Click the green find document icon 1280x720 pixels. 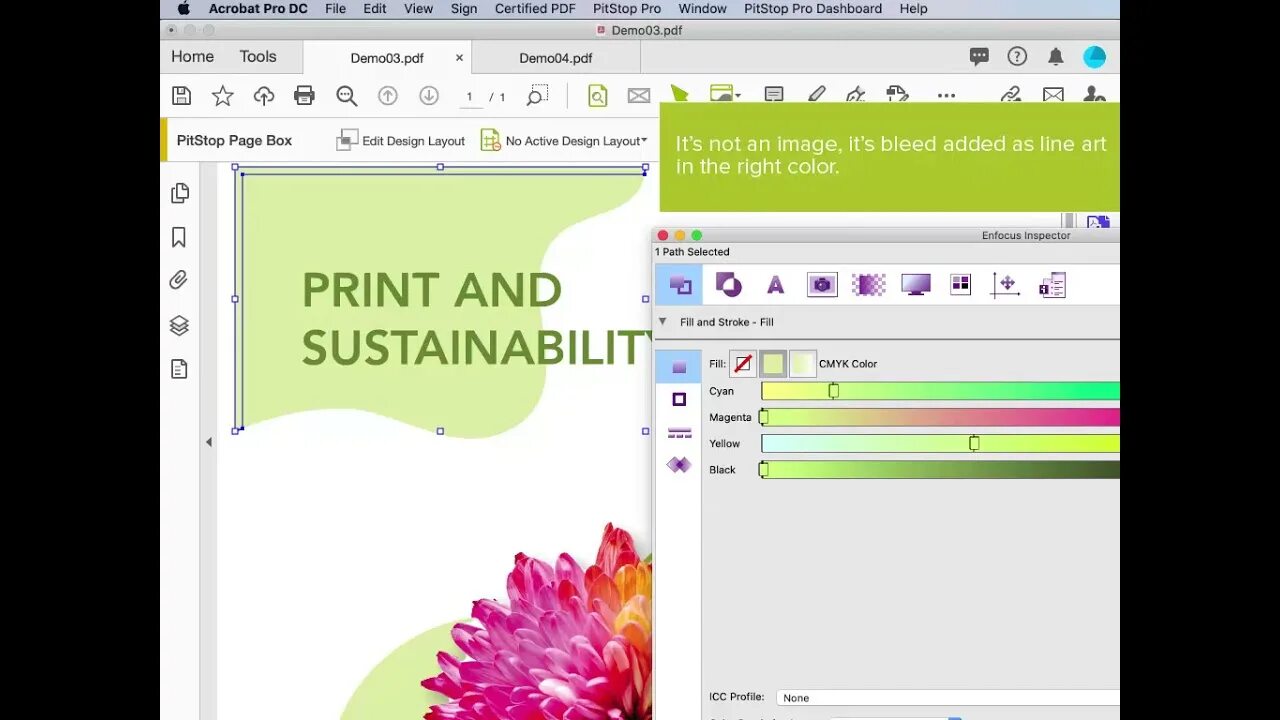pos(597,96)
